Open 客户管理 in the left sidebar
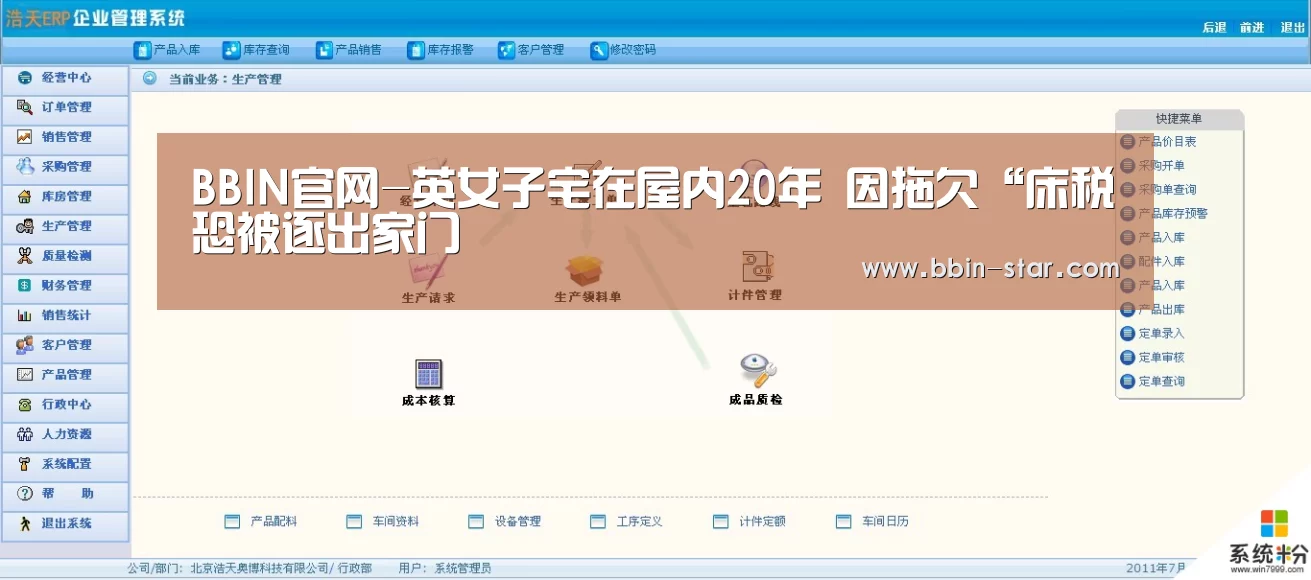Image resolution: width=1311 pixels, height=580 pixels. coord(65,345)
